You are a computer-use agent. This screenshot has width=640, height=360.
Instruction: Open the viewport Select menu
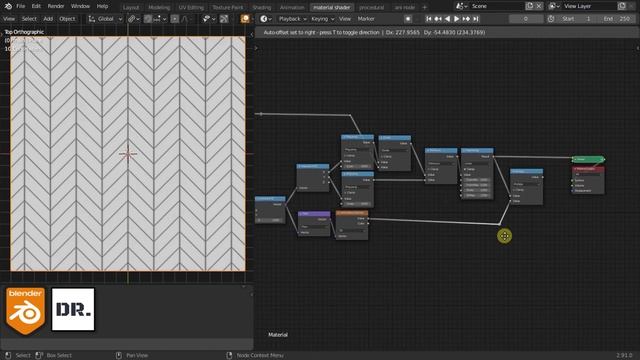[x=29, y=19]
